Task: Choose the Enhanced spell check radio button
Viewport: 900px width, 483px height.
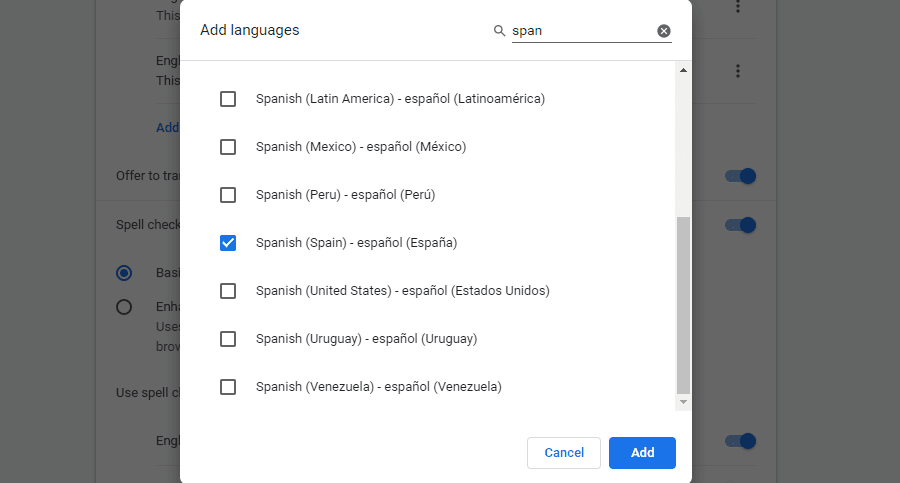Action: (124, 307)
